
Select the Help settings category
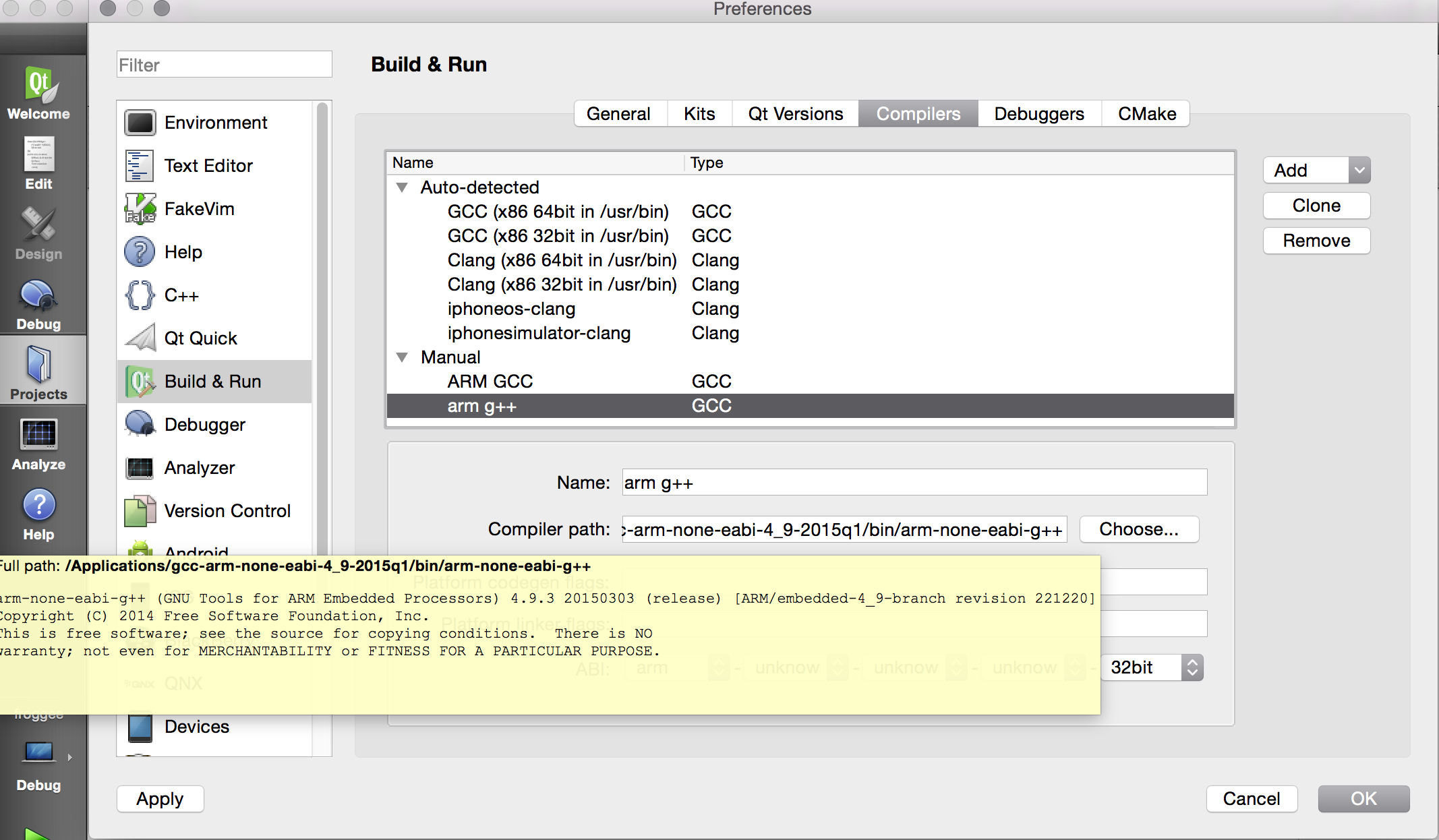pyautogui.click(x=214, y=252)
